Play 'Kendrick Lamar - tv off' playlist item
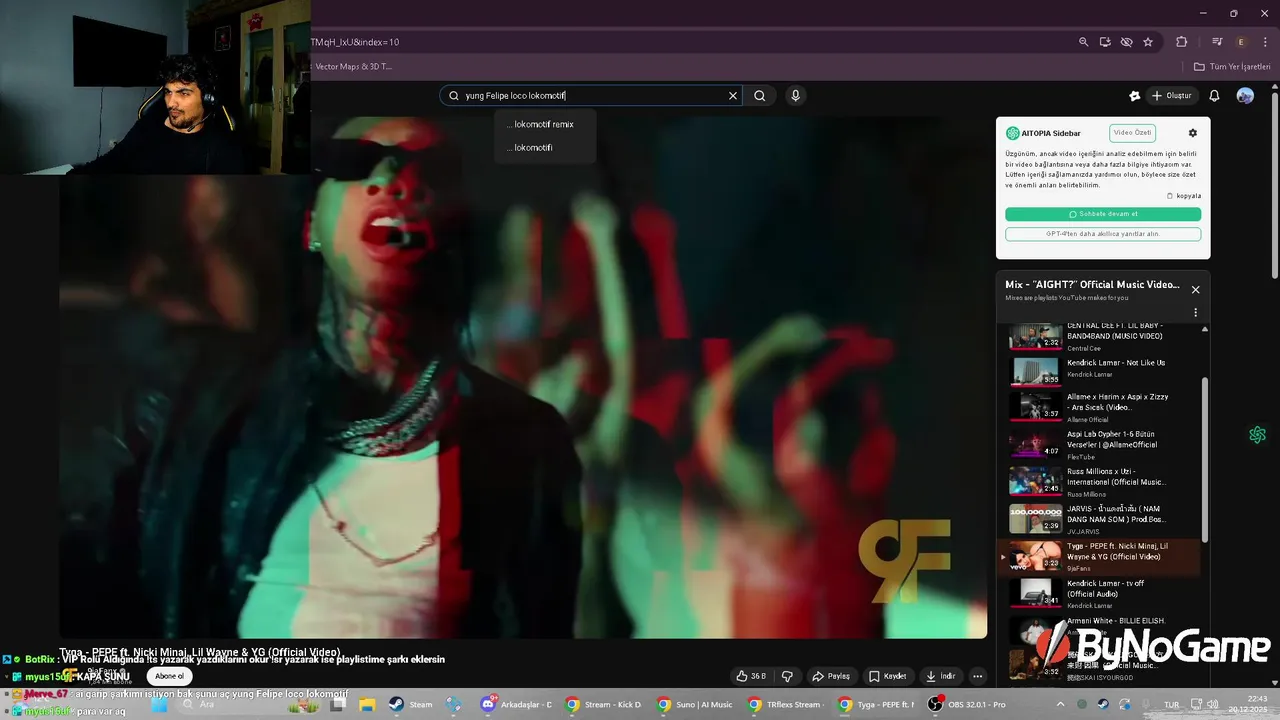Image resolution: width=1280 pixels, height=720 pixels. click(x=1100, y=593)
